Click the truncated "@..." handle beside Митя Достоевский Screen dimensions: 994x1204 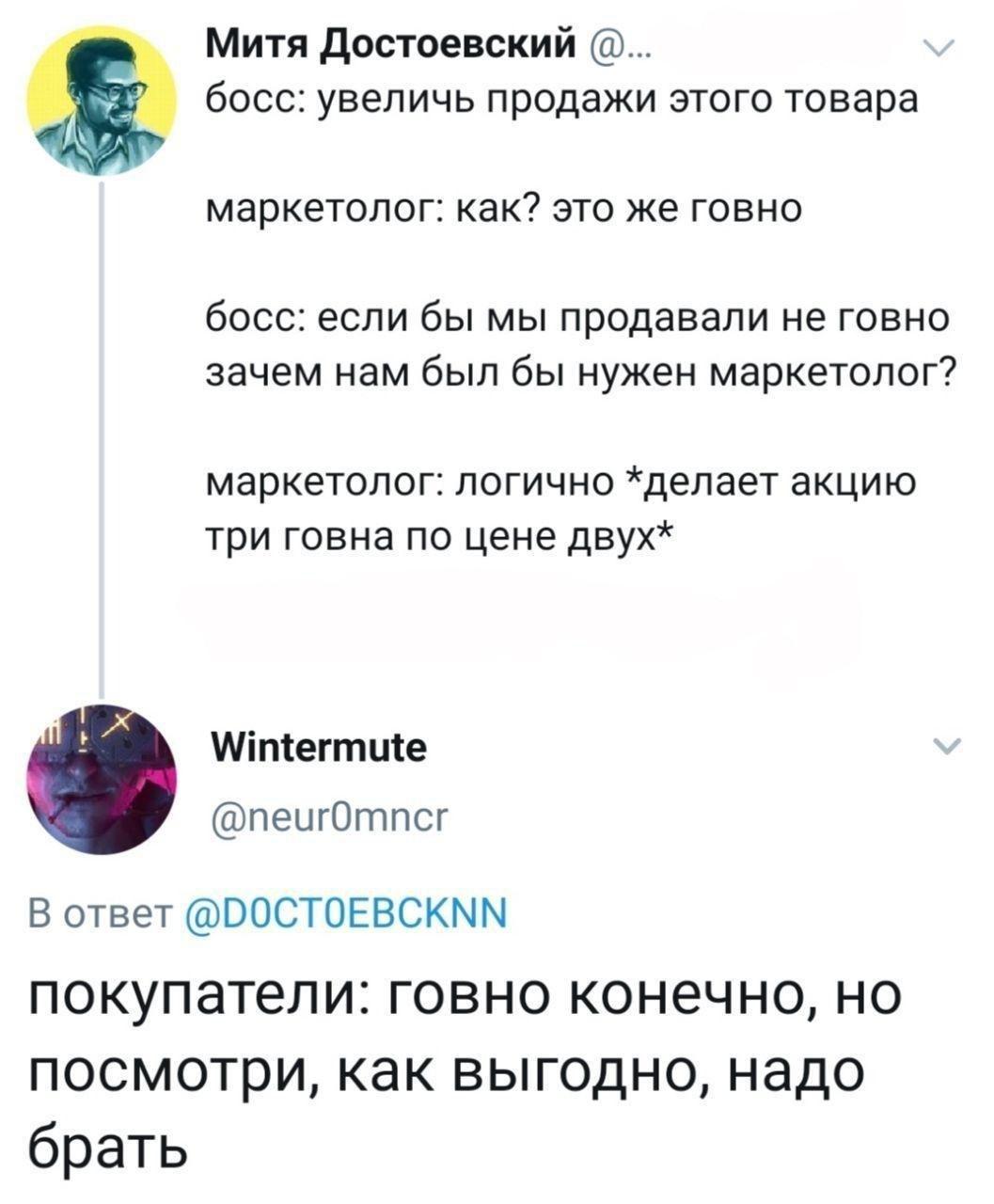(x=619, y=43)
